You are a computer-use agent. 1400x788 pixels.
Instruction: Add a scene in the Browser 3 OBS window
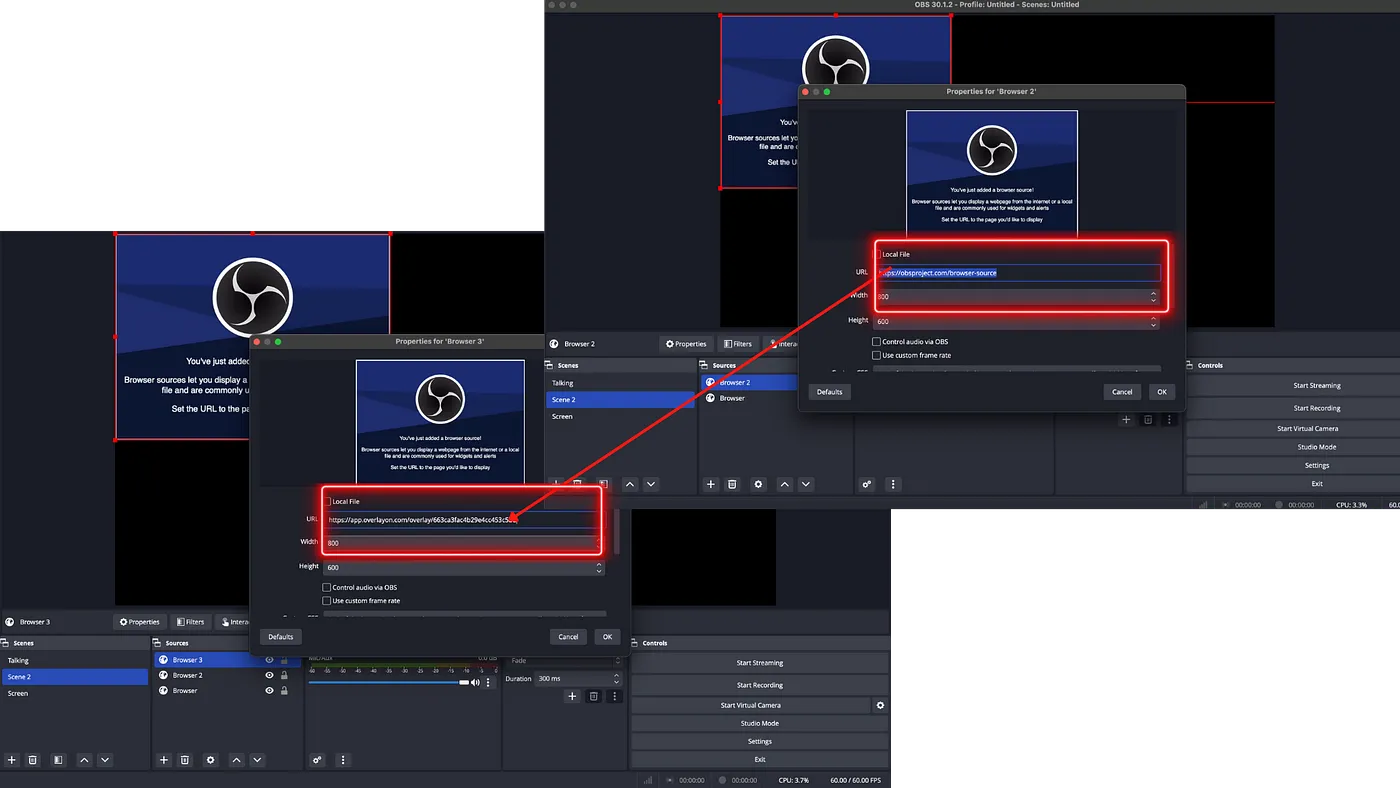coord(12,760)
